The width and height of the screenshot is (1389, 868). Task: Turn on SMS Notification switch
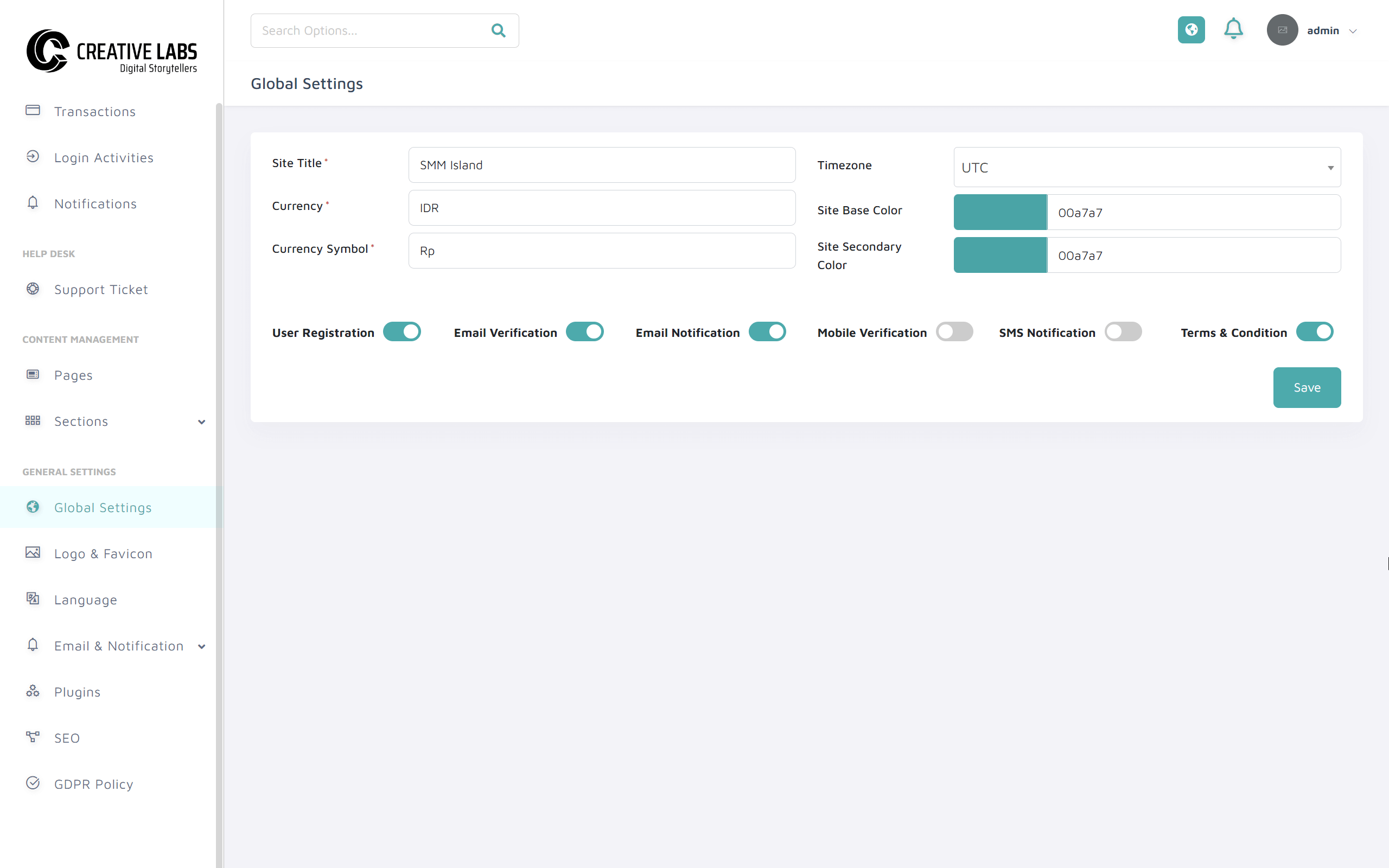[x=1123, y=332]
